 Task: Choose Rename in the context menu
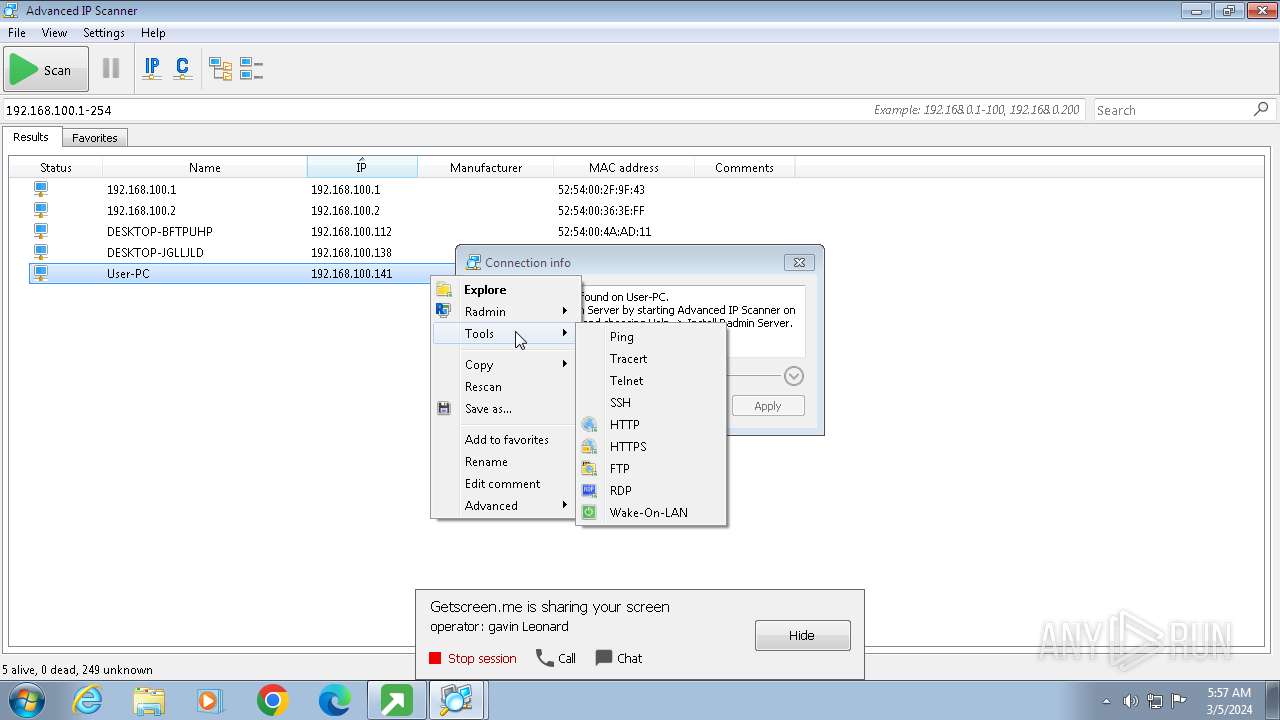[x=504, y=461]
